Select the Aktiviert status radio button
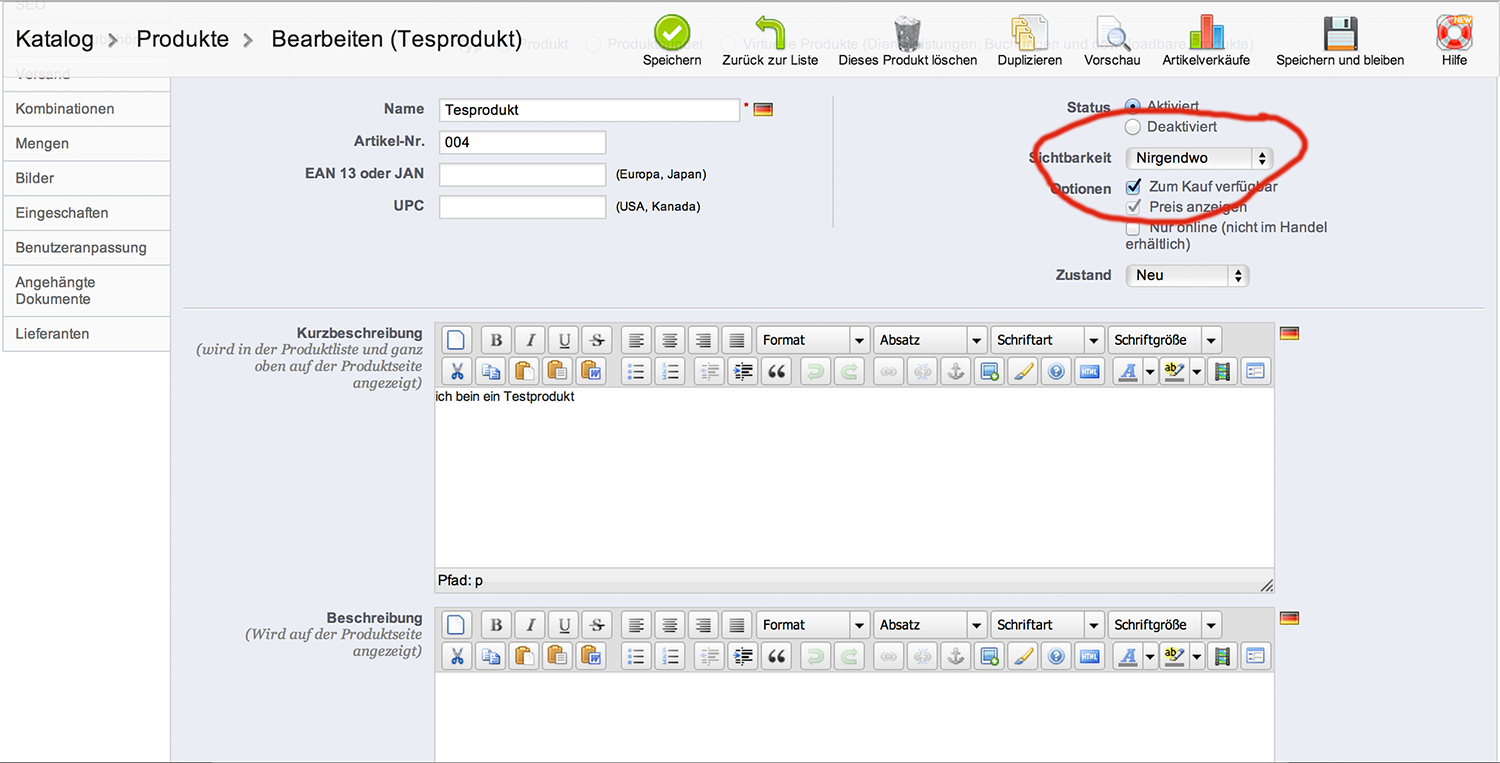Image resolution: width=1500 pixels, height=763 pixels. pos(1133,106)
